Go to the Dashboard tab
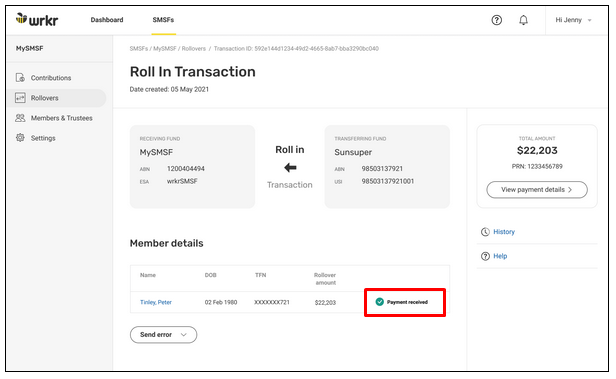Screen dimensions: 616x379 (x=107, y=20)
